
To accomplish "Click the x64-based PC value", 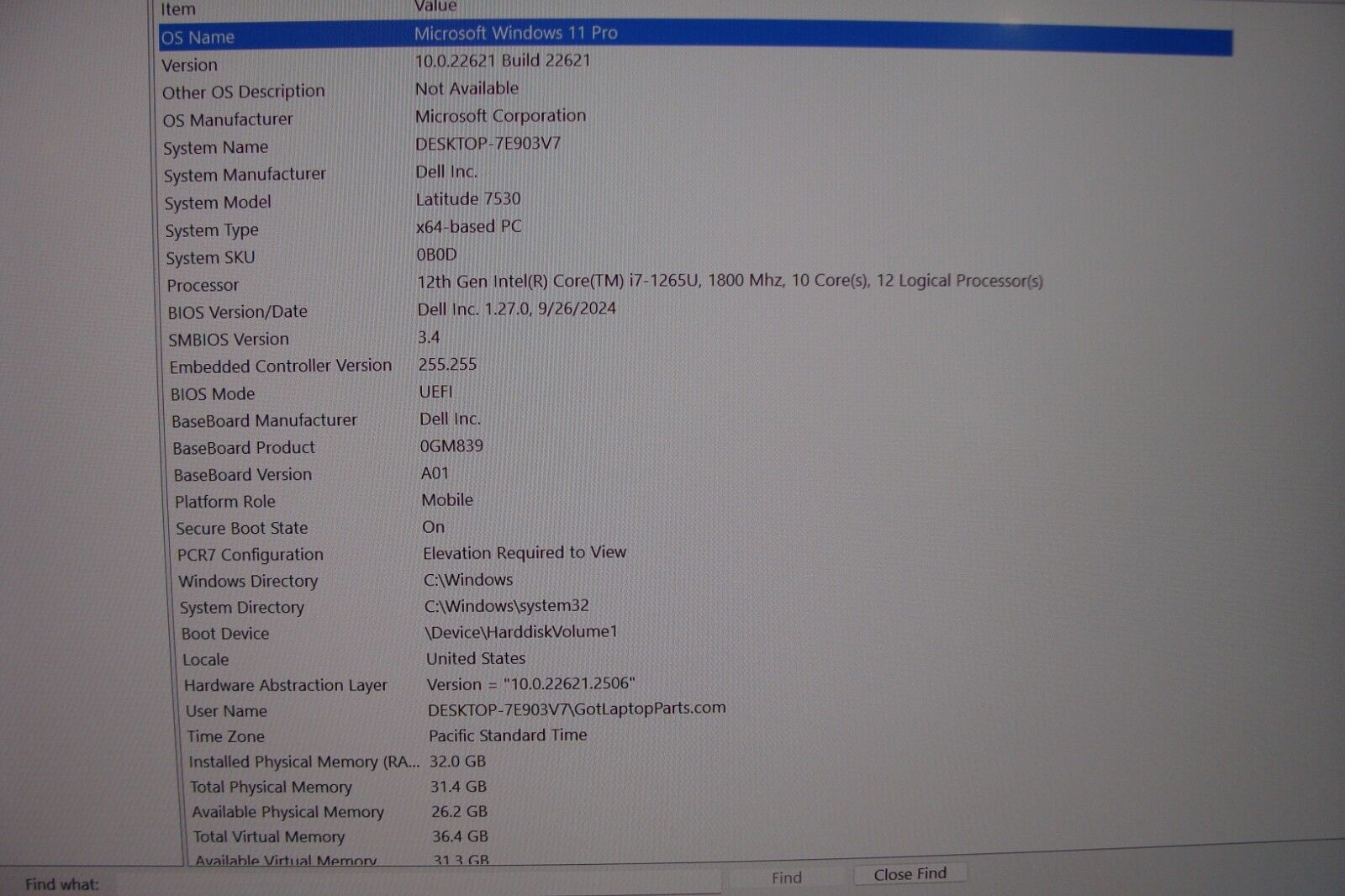I will click(468, 227).
